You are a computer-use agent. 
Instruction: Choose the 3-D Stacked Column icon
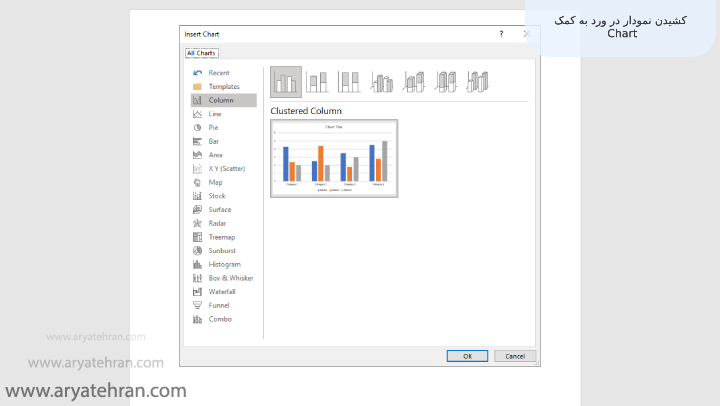413,82
